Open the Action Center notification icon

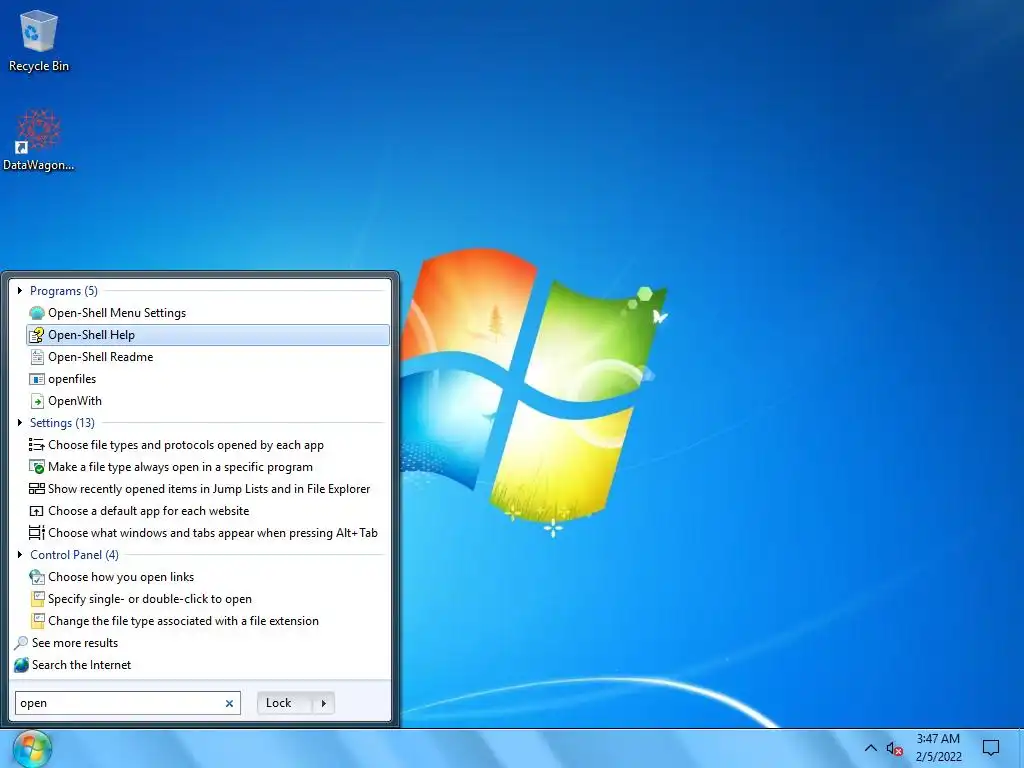click(991, 748)
